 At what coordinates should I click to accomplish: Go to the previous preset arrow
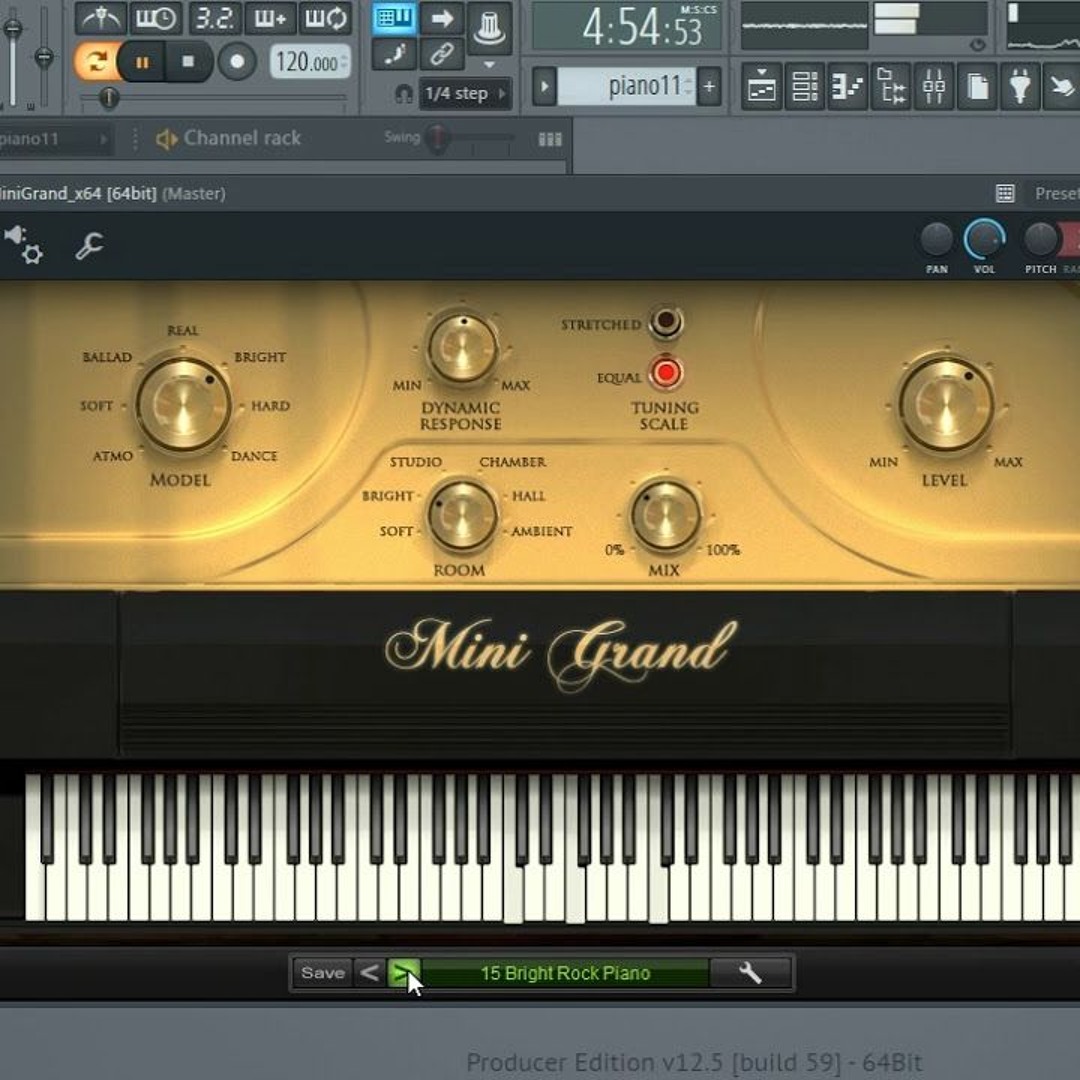coord(369,973)
